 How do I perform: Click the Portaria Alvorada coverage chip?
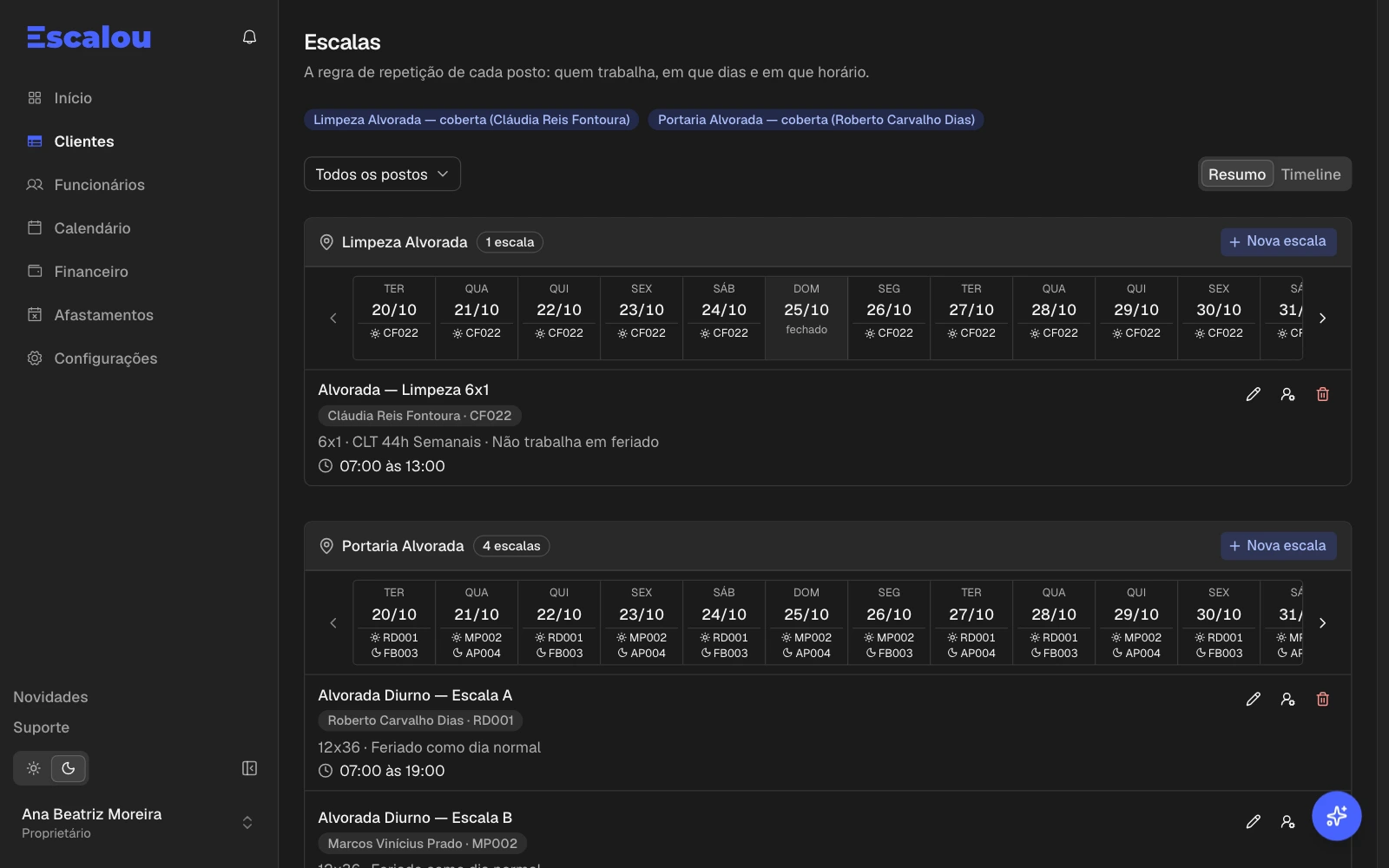[x=816, y=120]
